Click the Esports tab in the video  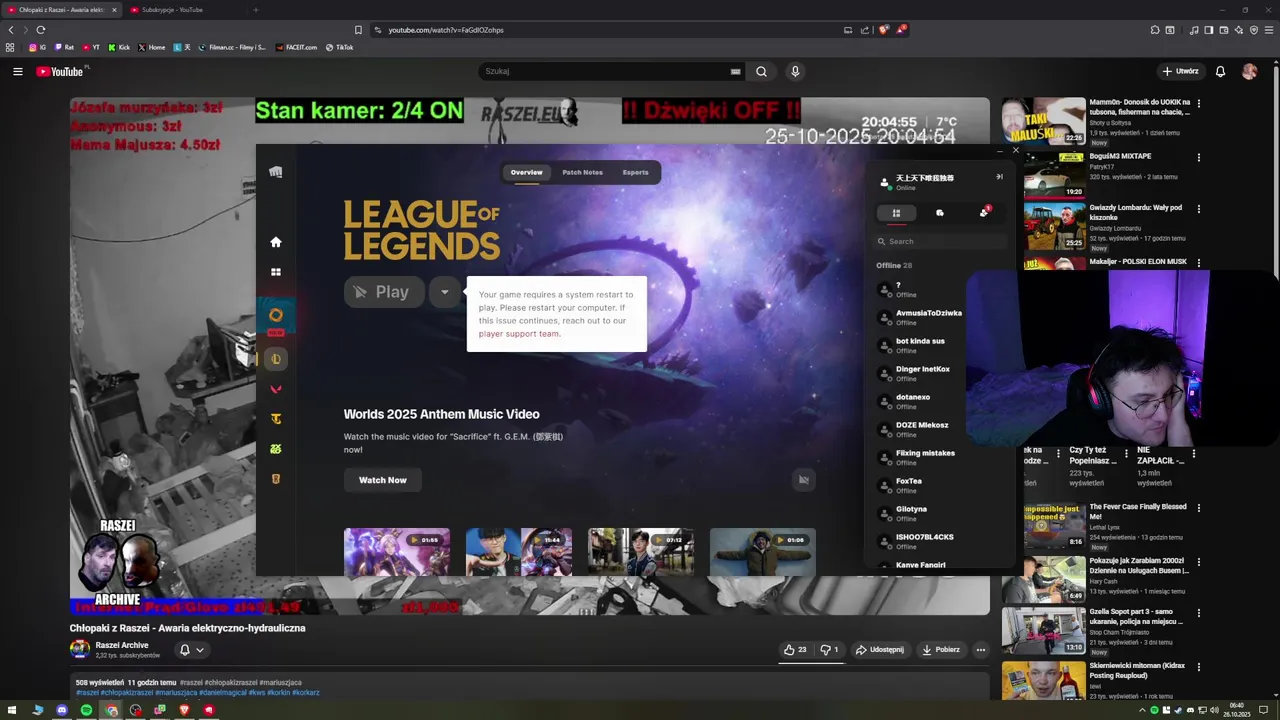tap(635, 172)
